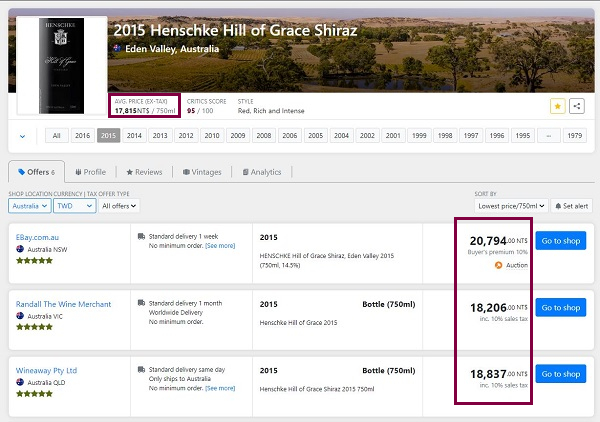Click the share icon button
Viewport: 600px width, 422px height.
(x=577, y=106)
